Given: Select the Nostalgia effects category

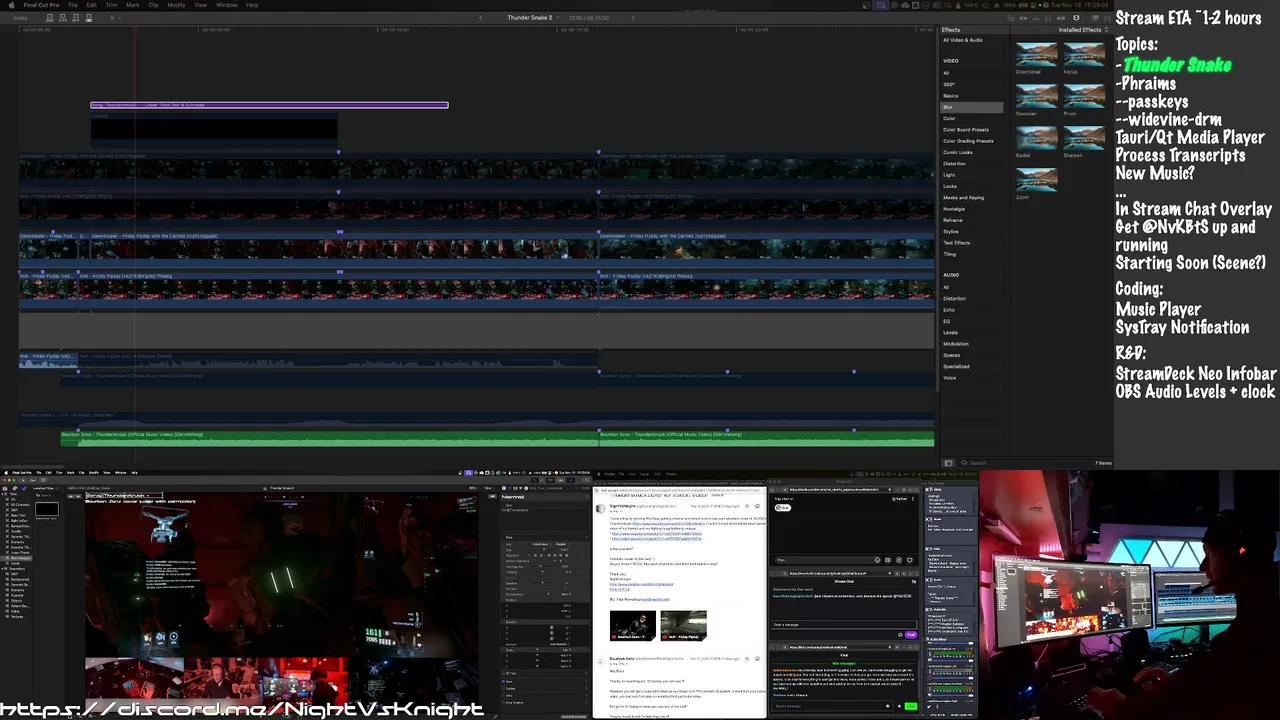Looking at the screenshot, I should tap(954, 209).
